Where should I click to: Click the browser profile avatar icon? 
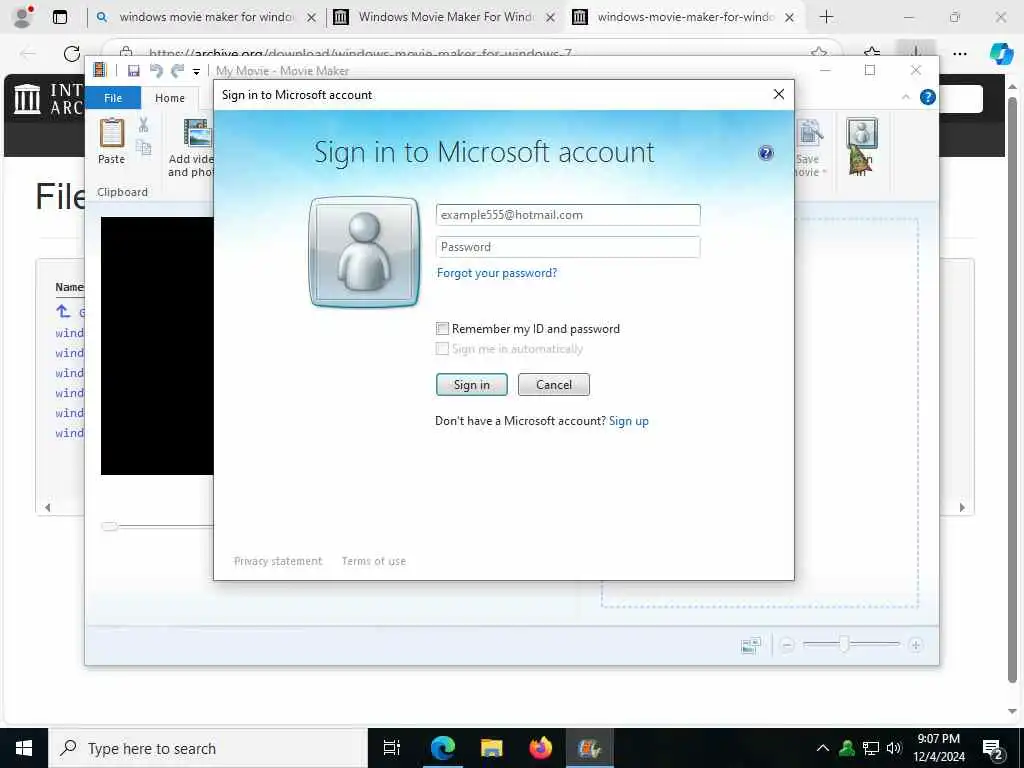coord(23,17)
